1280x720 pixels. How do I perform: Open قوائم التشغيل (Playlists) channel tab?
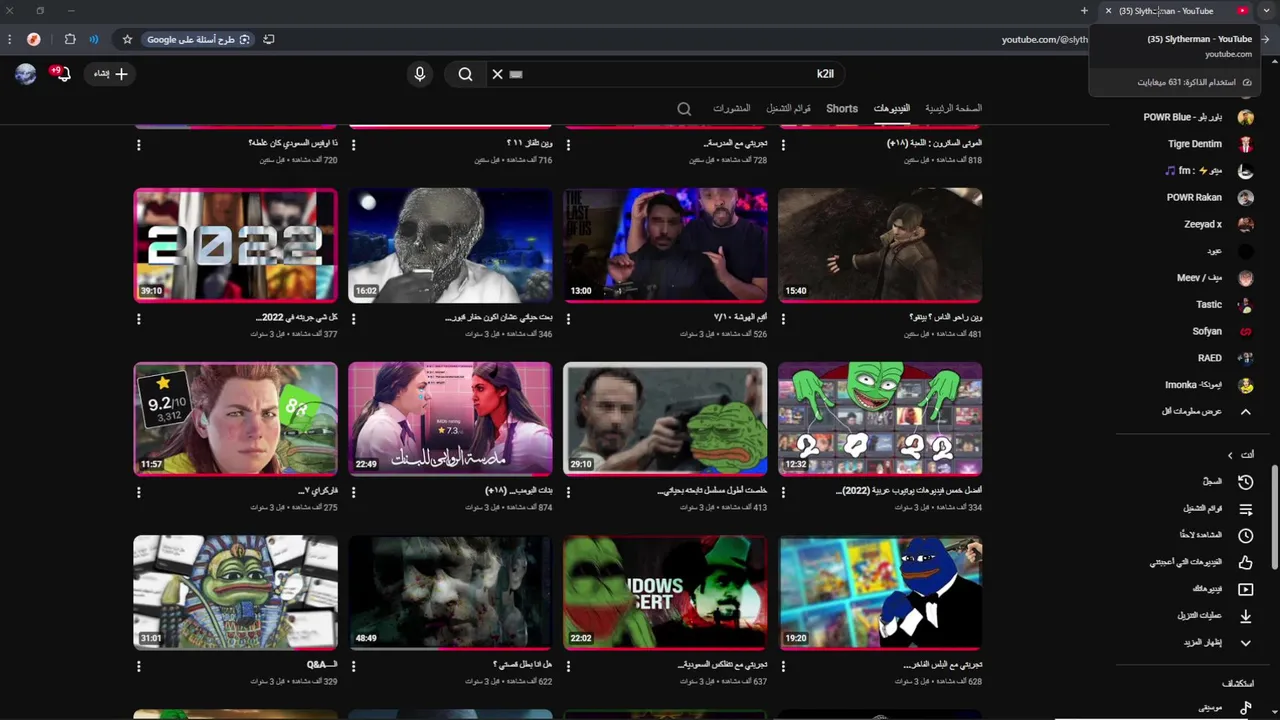(x=789, y=108)
